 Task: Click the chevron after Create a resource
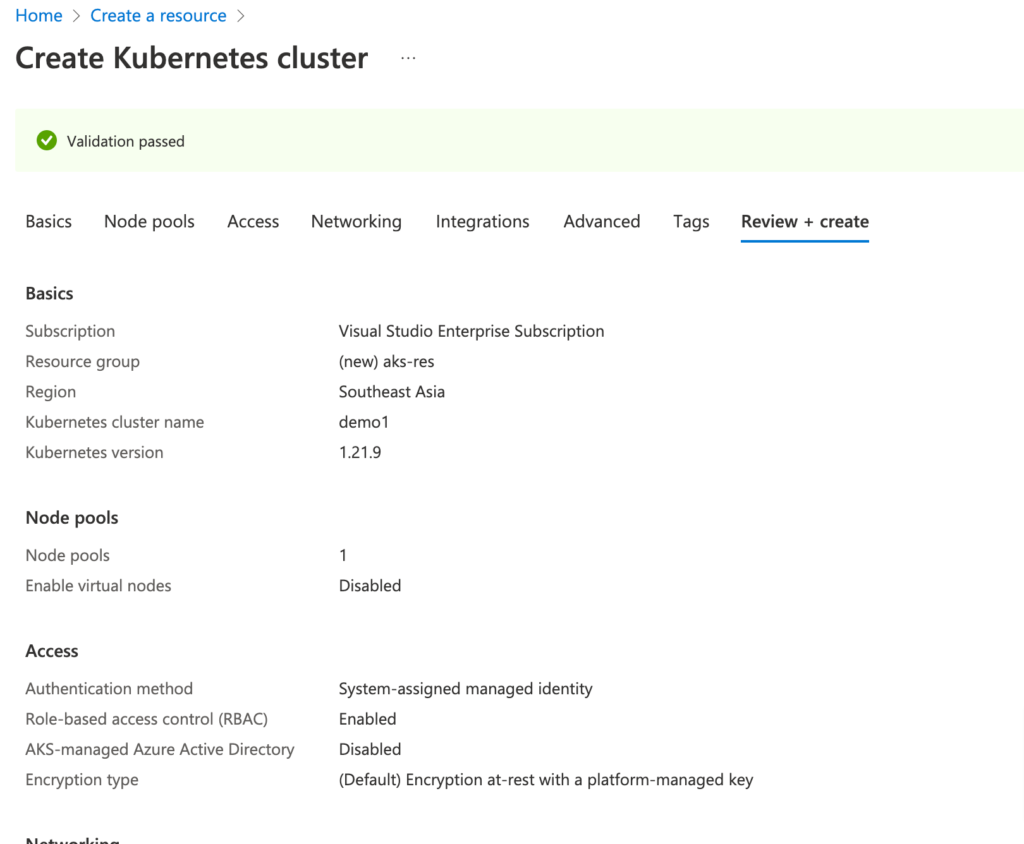click(x=240, y=15)
